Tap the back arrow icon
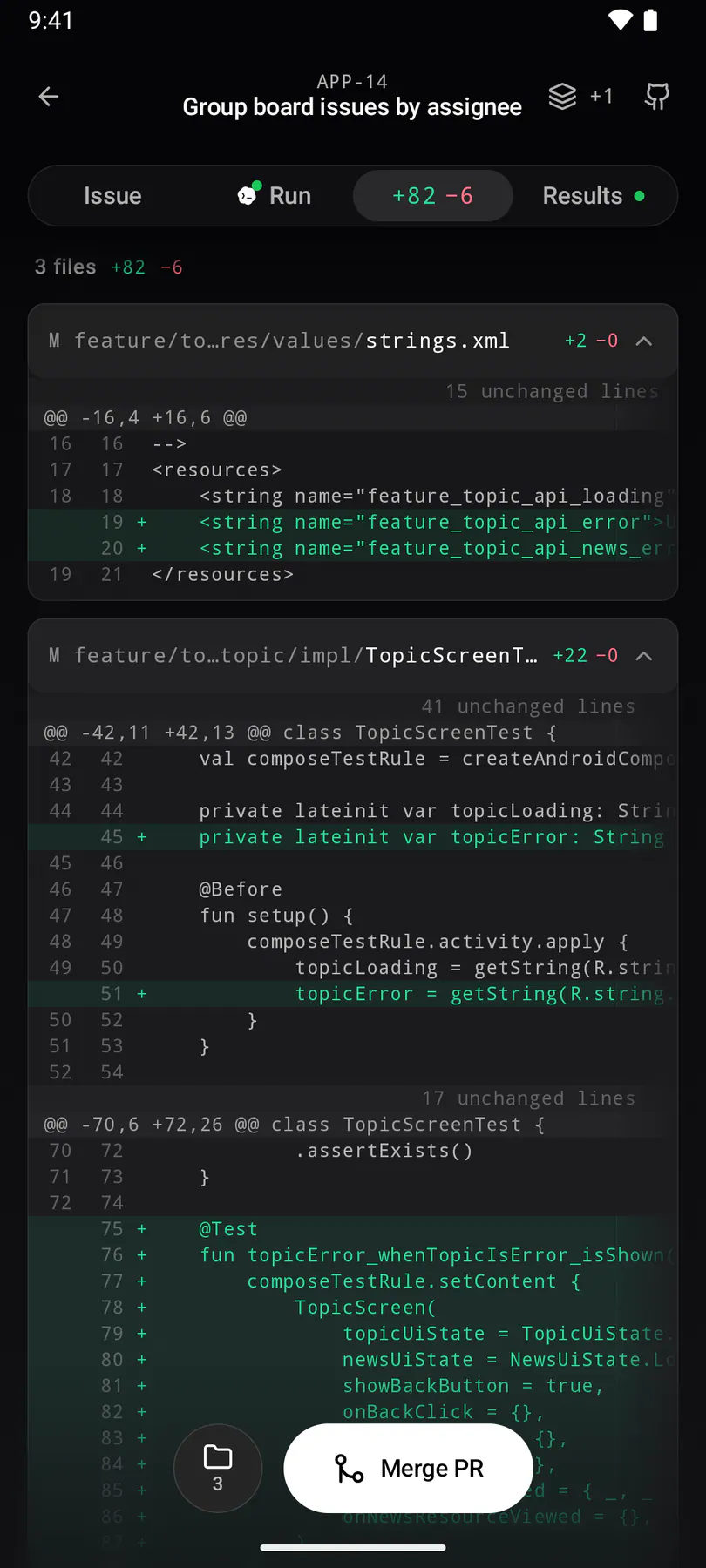The image size is (706, 1568). [49, 97]
